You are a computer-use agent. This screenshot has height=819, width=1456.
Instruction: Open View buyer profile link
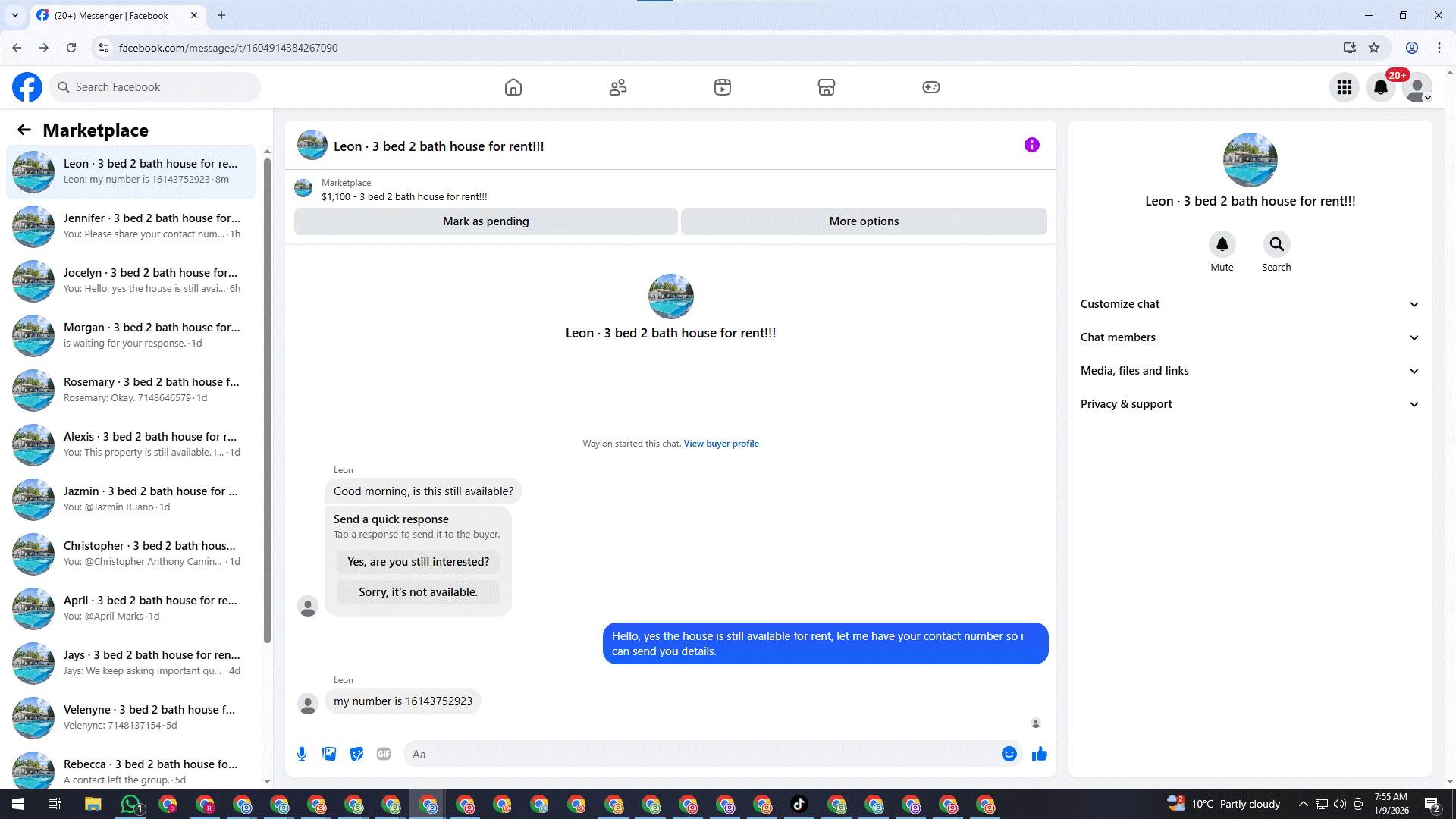[720, 444]
